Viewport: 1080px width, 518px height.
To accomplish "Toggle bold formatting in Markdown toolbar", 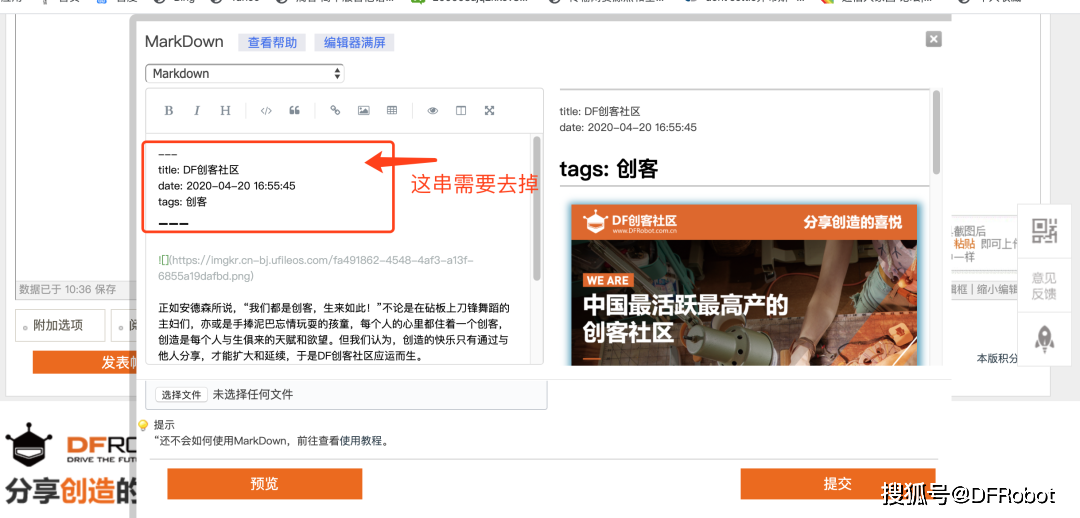I will click(169, 111).
